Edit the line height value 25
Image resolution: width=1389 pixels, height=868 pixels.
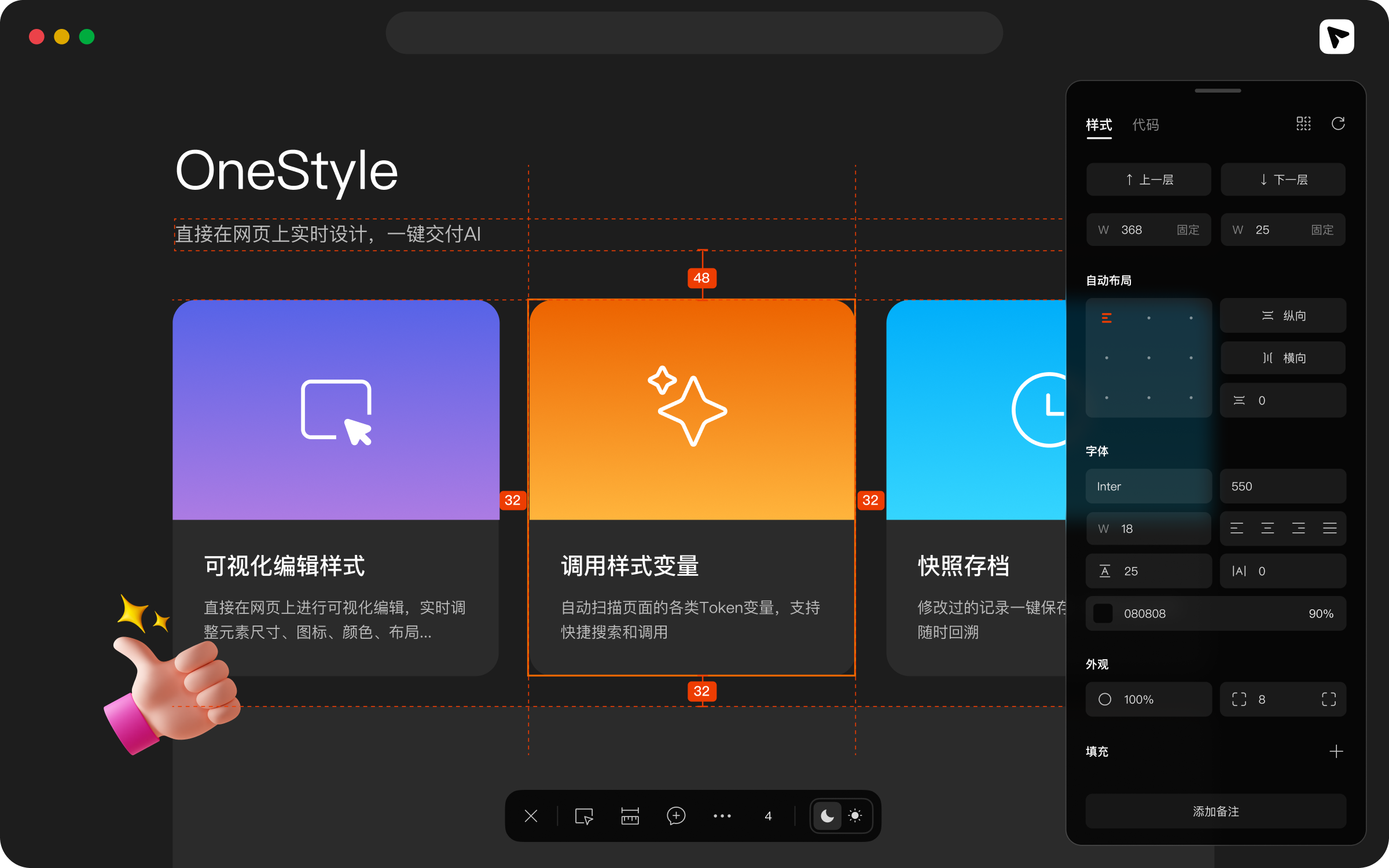pyautogui.click(x=1148, y=571)
